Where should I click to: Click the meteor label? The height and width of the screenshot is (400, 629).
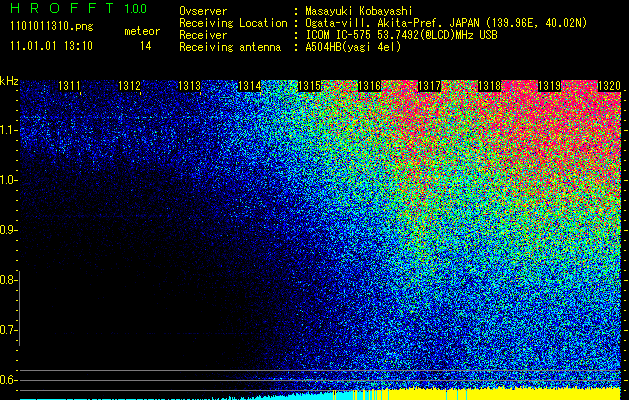142,31
